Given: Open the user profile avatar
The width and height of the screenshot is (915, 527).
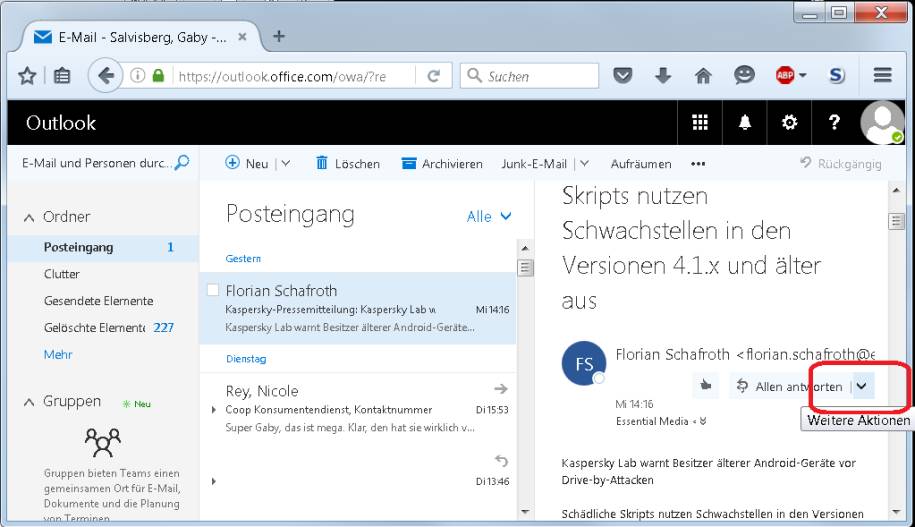Looking at the screenshot, I should coord(882,123).
